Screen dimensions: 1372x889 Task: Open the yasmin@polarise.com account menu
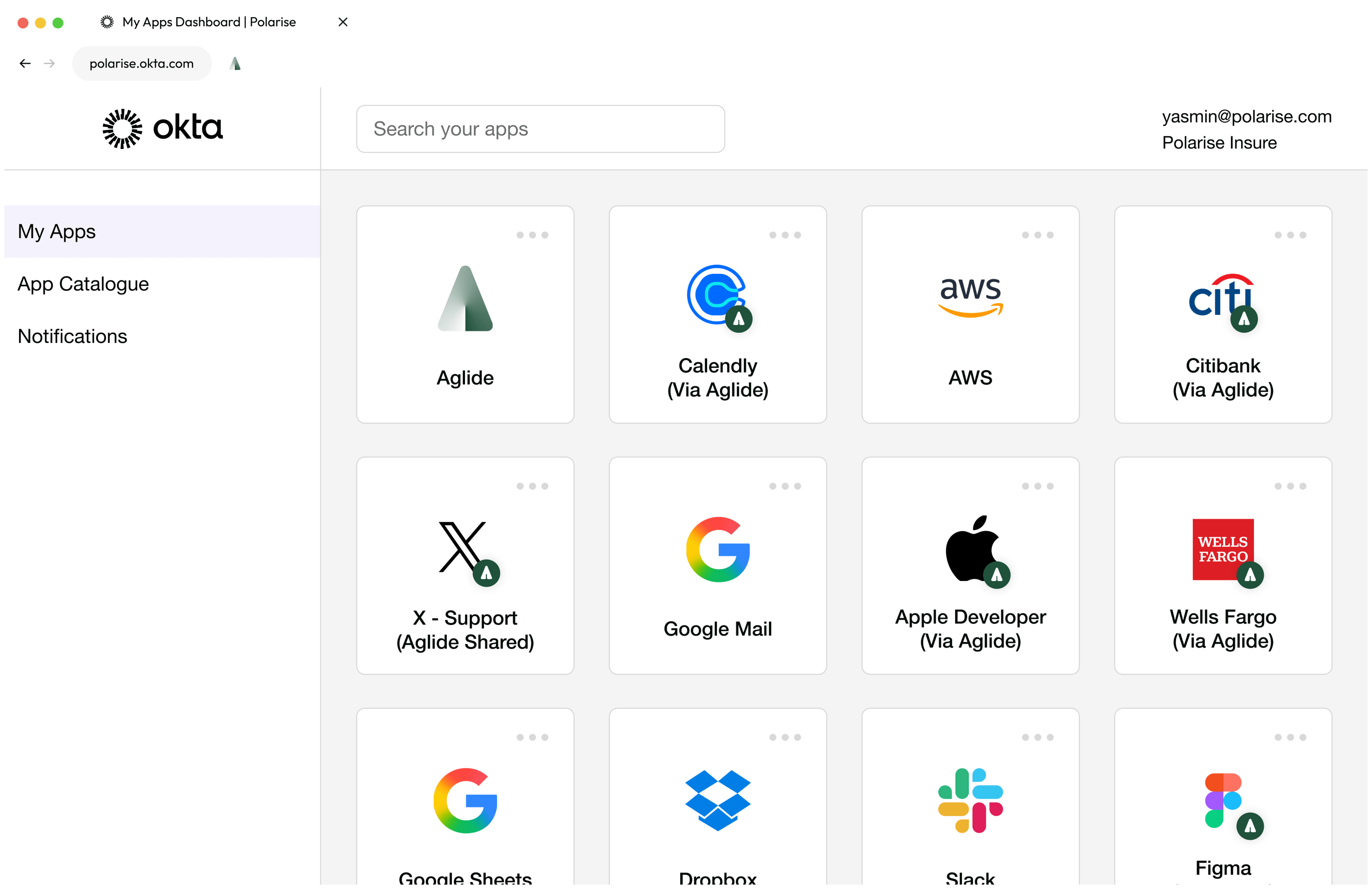tap(1247, 117)
